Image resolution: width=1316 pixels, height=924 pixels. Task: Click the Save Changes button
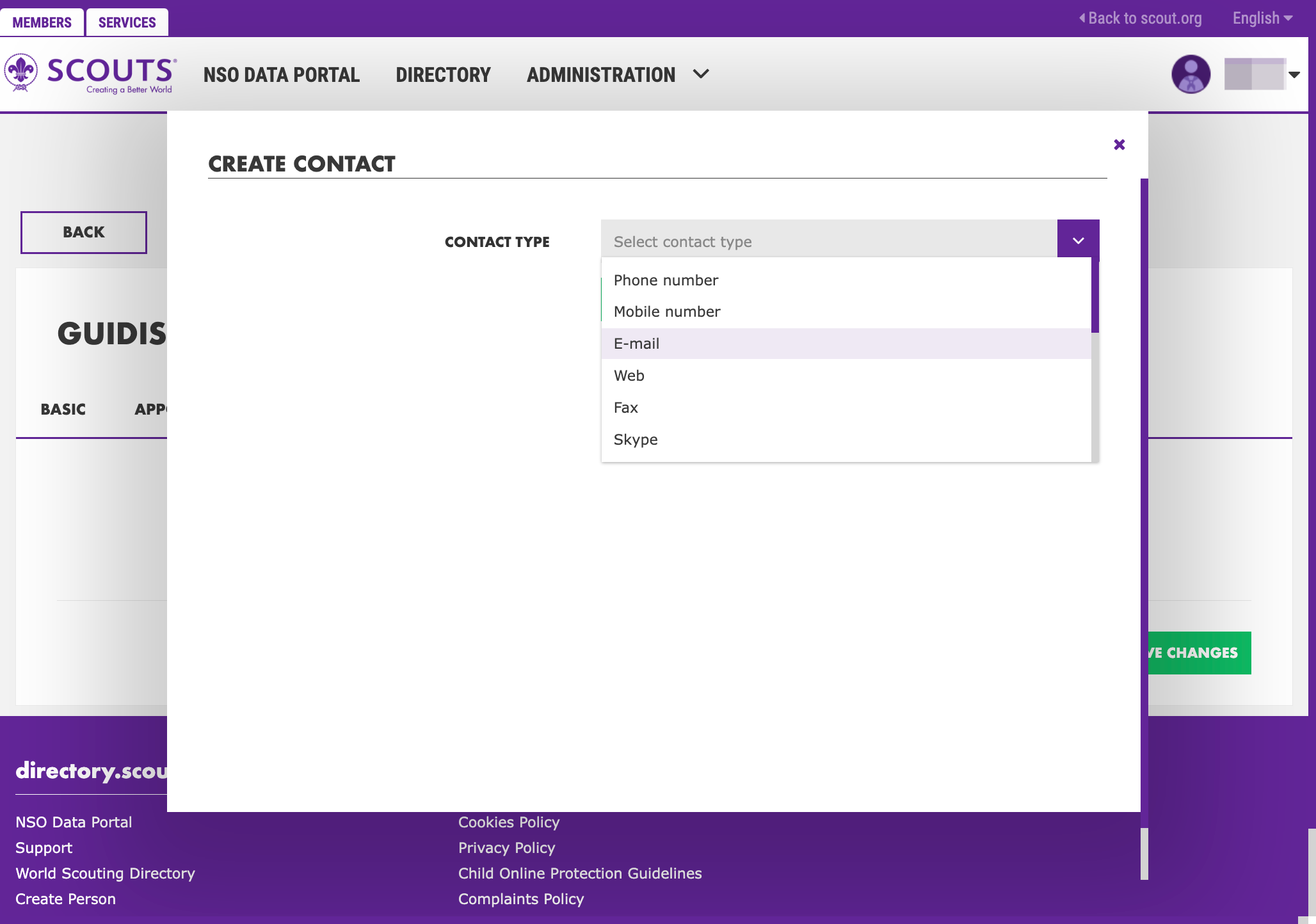click(x=1200, y=653)
